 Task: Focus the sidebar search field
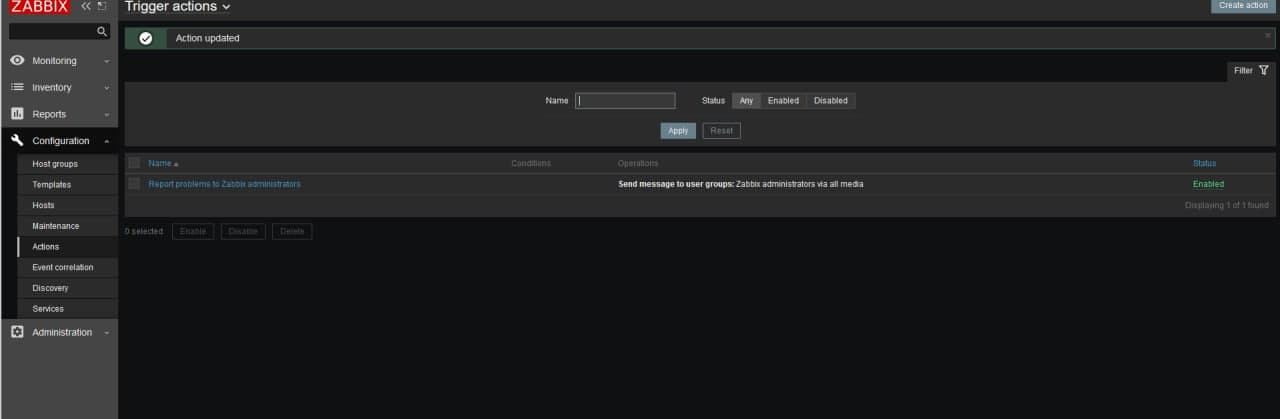[59, 32]
